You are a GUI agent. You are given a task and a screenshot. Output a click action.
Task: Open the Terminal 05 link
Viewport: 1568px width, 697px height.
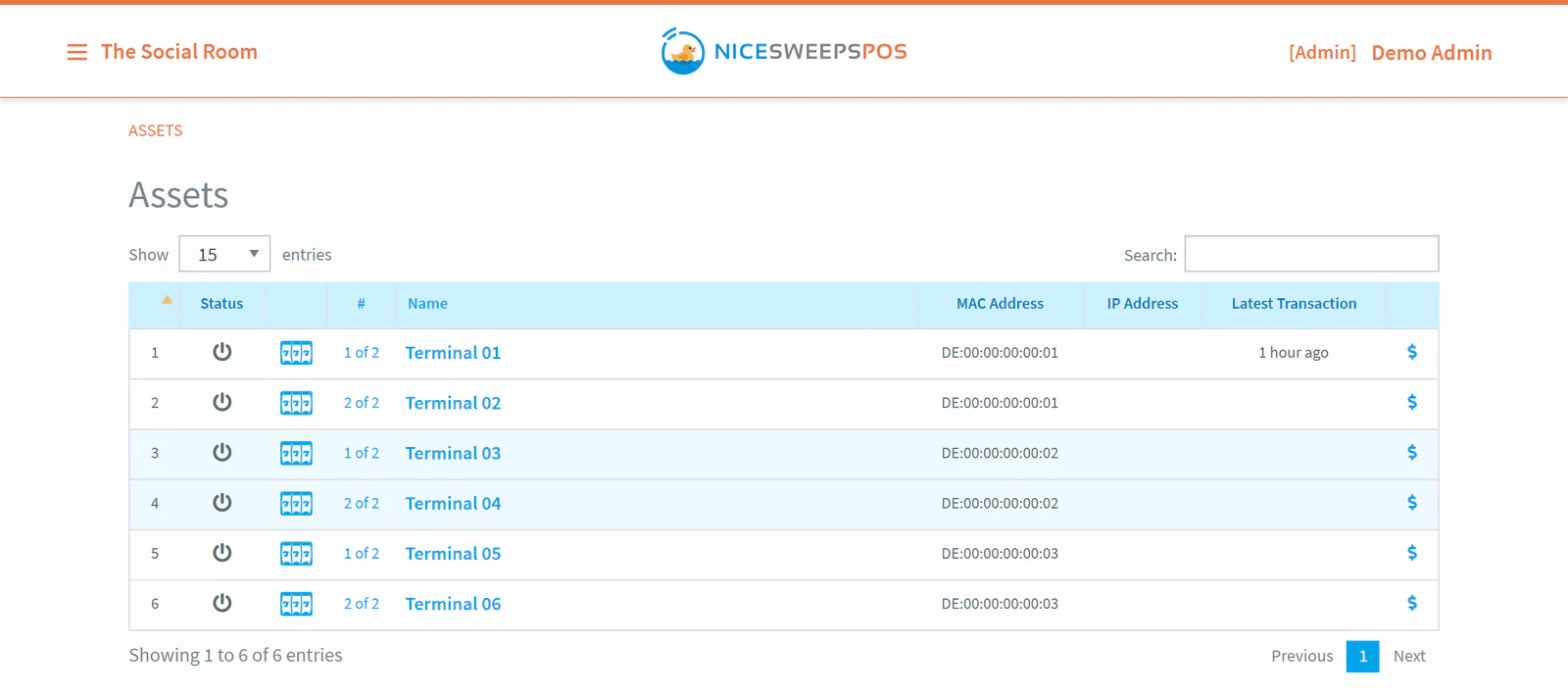click(453, 554)
